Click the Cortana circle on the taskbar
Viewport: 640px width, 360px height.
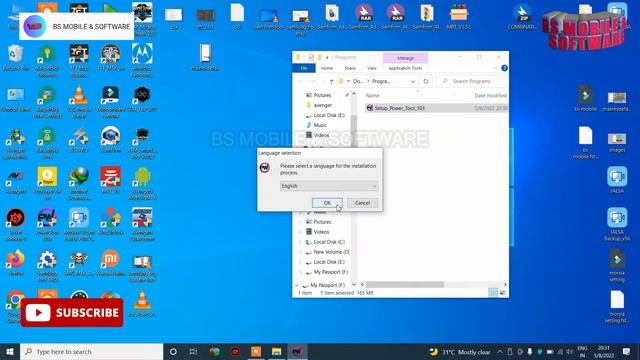click(173, 351)
